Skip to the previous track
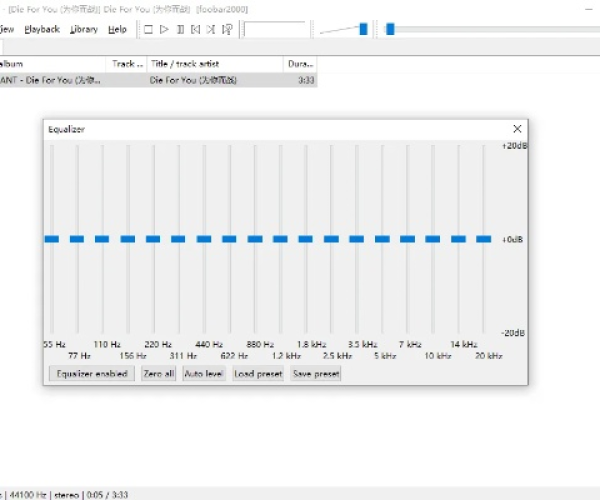Screen dimensions: 600x500 [196, 29]
